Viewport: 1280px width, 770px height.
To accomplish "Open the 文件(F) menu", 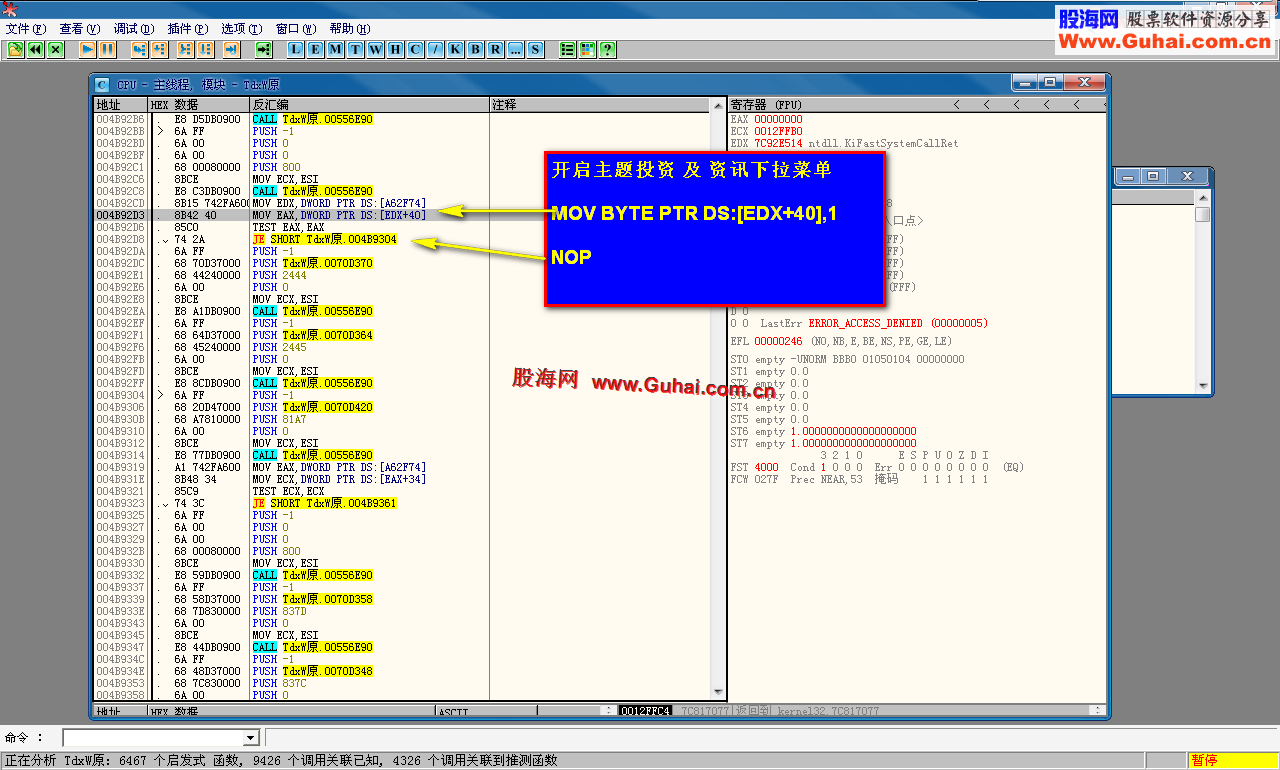I will (26, 29).
